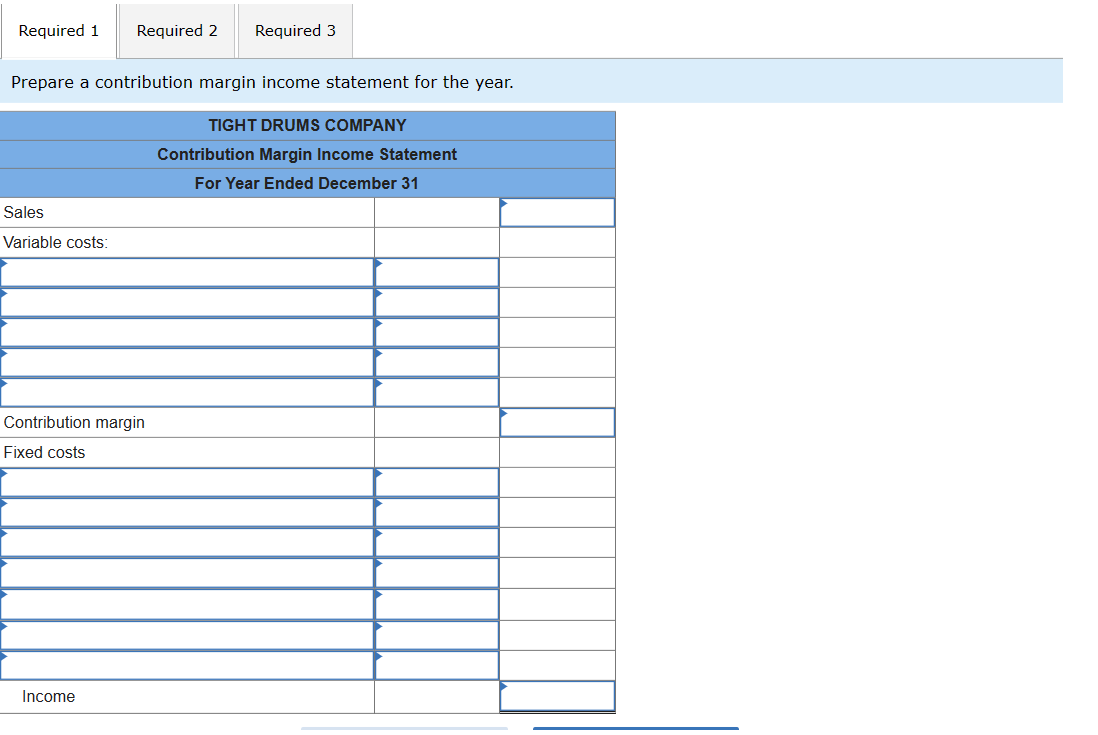The width and height of the screenshot is (1098, 735).
Task: Open the fourth variable cost label dropdown
Action: 187,361
